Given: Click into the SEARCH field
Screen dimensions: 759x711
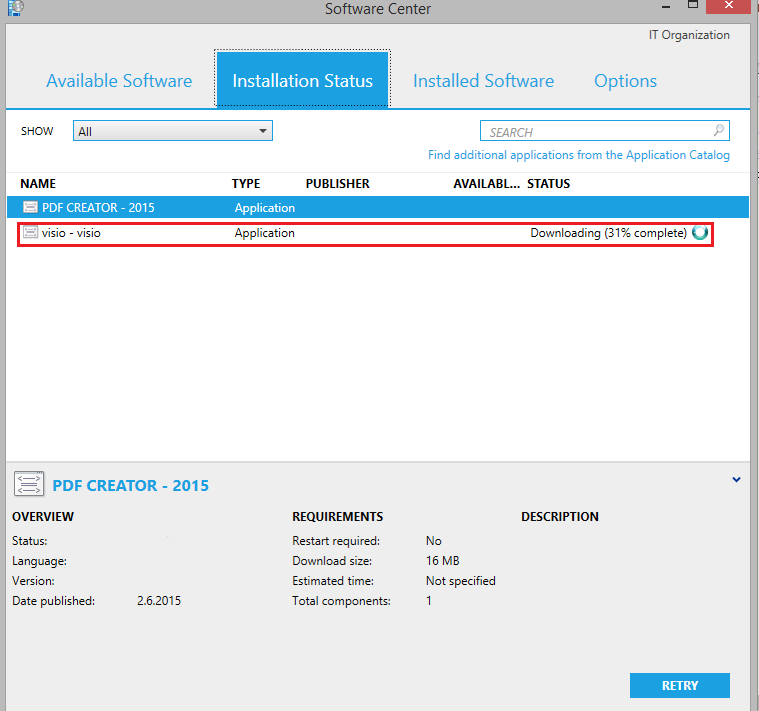Looking at the screenshot, I should coord(605,131).
